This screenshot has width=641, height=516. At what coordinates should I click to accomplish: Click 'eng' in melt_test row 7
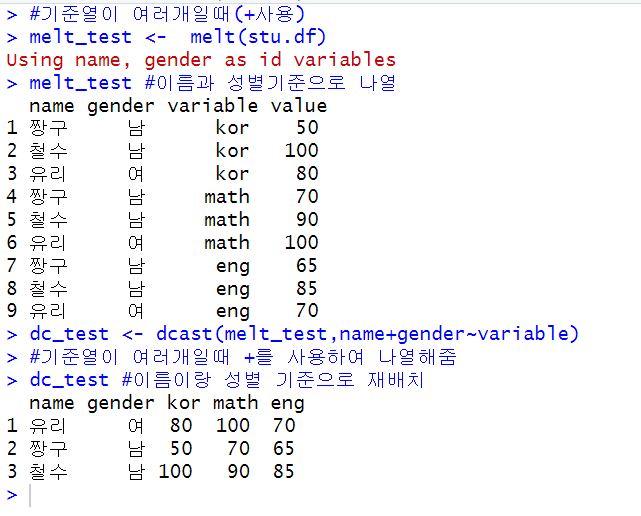(233, 266)
